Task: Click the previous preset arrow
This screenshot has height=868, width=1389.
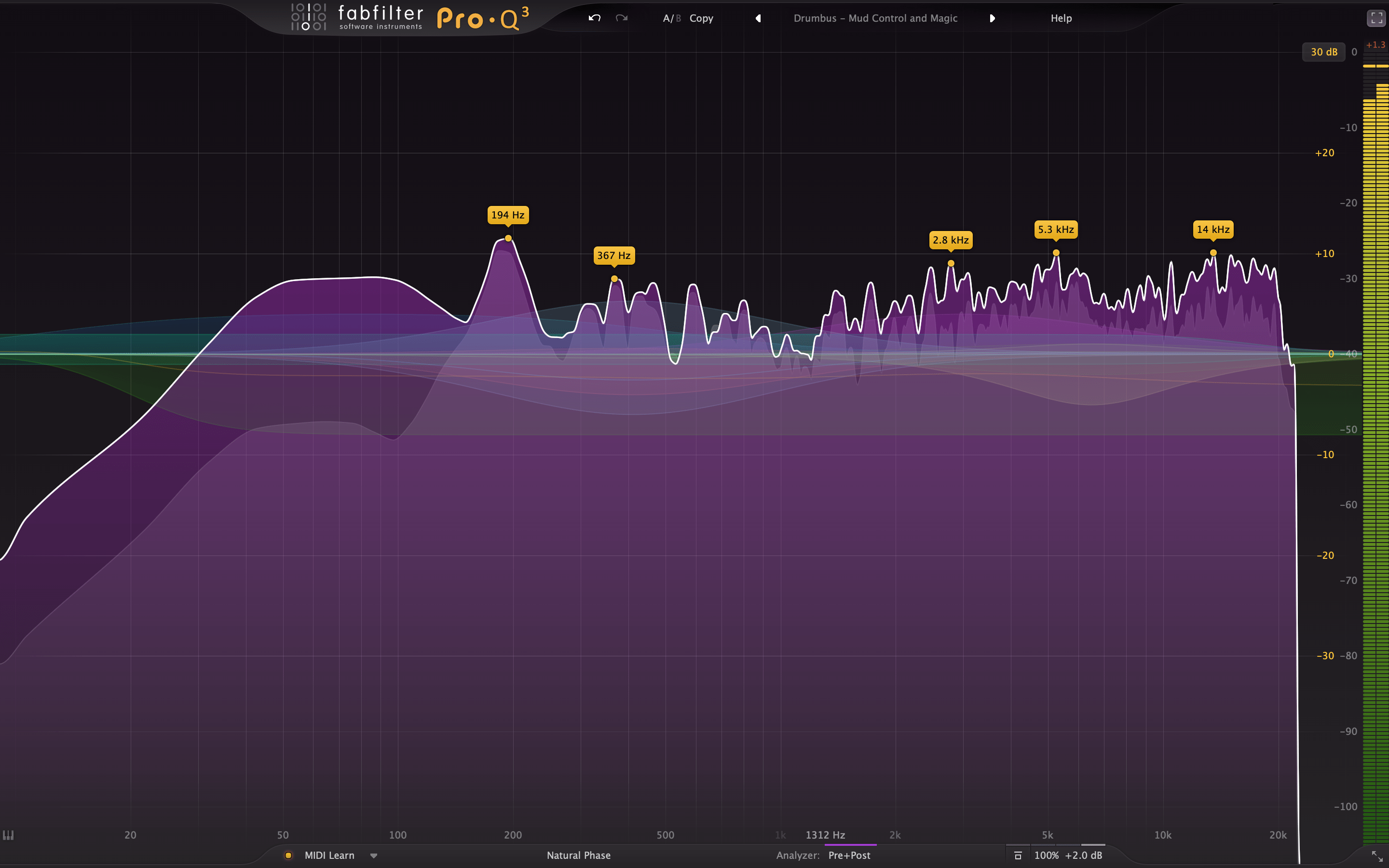Action: pyautogui.click(x=758, y=18)
